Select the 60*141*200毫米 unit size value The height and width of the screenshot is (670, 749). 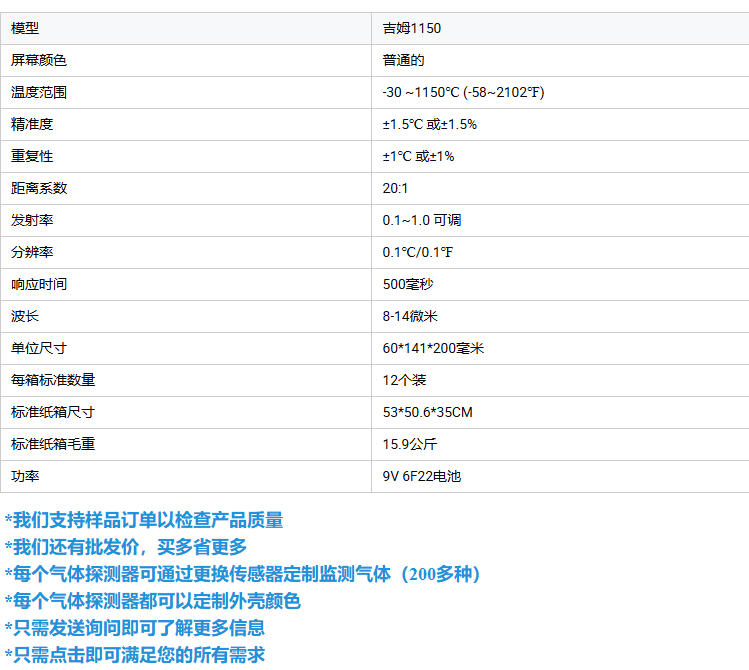coord(433,348)
